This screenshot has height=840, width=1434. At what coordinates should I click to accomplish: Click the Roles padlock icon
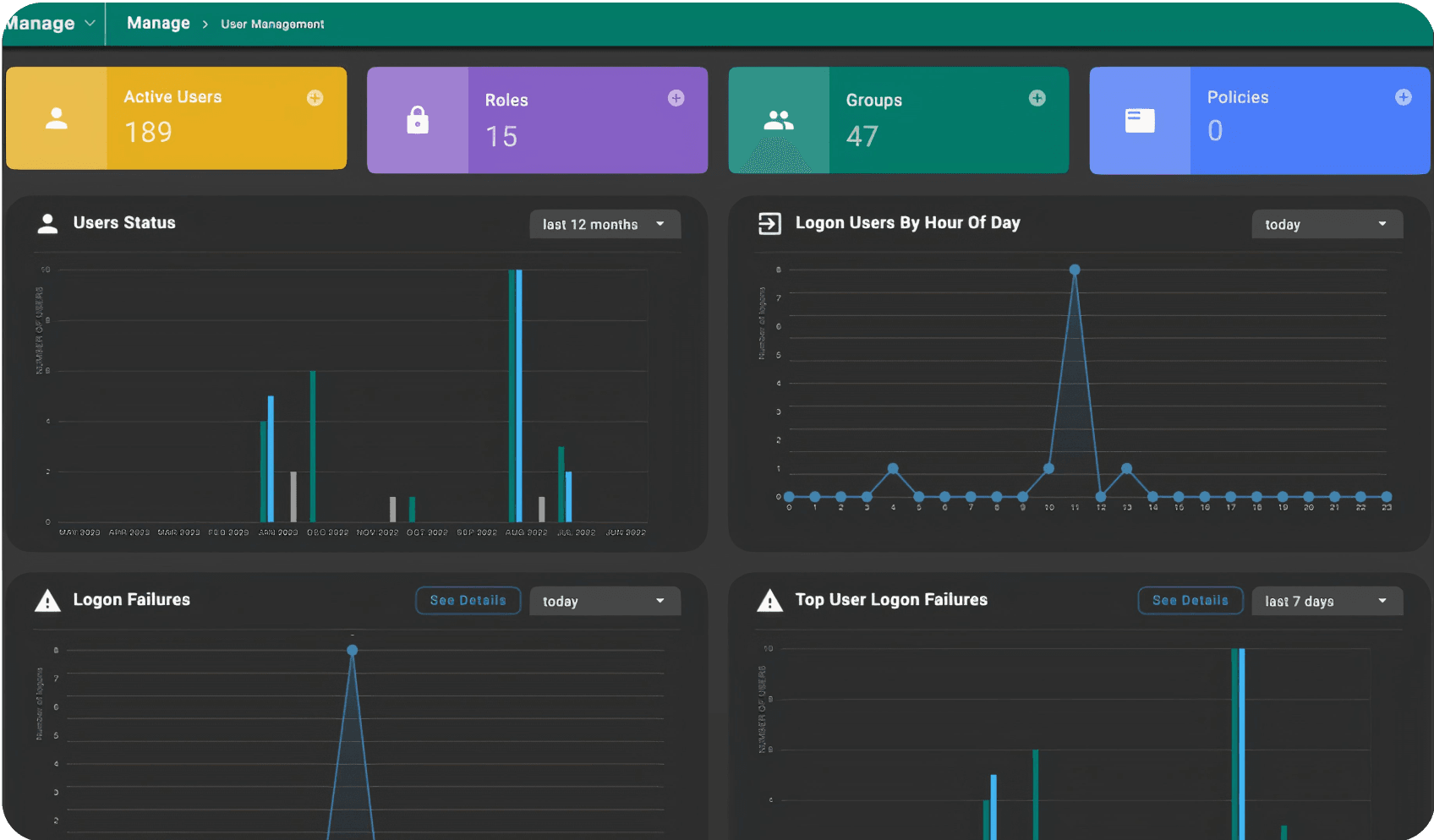[x=418, y=121]
